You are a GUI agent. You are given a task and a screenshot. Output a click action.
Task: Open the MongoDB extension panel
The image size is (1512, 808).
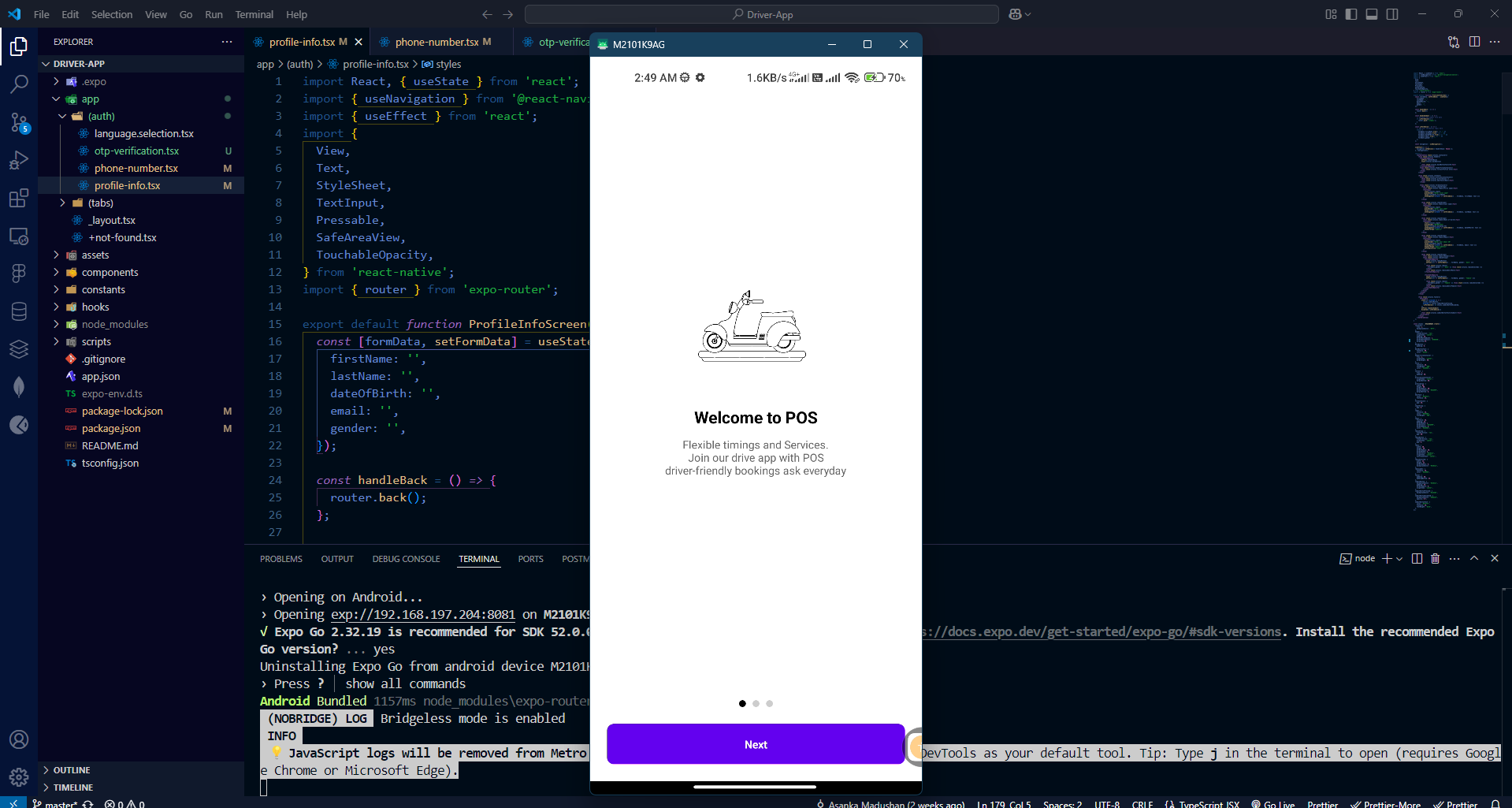[19, 386]
